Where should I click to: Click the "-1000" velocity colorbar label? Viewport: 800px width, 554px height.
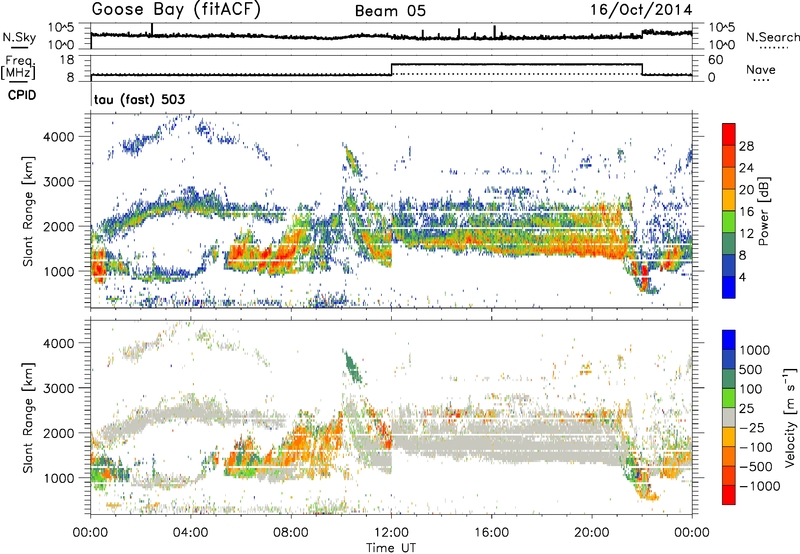tap(759, 486)
